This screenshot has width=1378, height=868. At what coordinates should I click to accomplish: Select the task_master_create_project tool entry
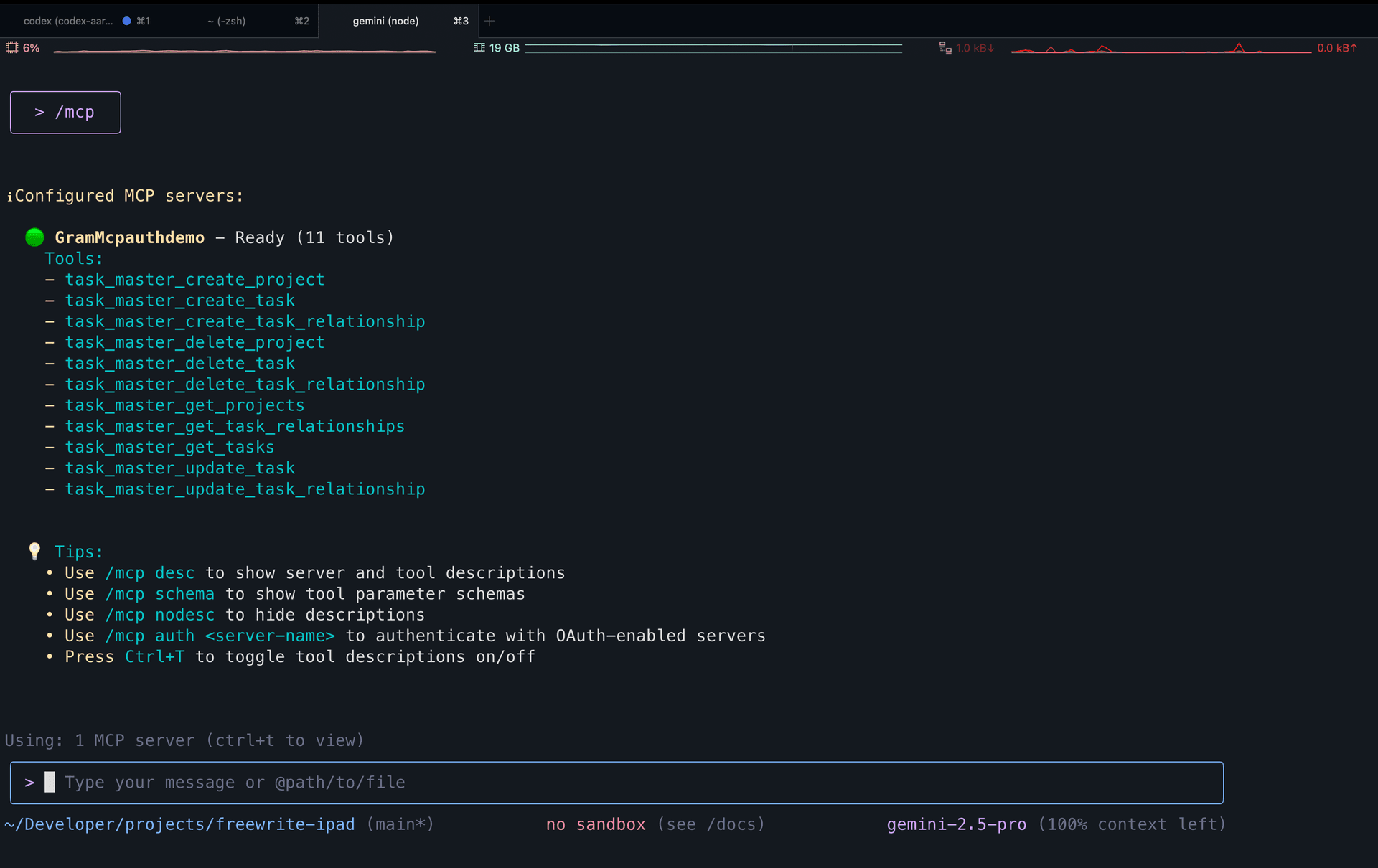[194, 279]
